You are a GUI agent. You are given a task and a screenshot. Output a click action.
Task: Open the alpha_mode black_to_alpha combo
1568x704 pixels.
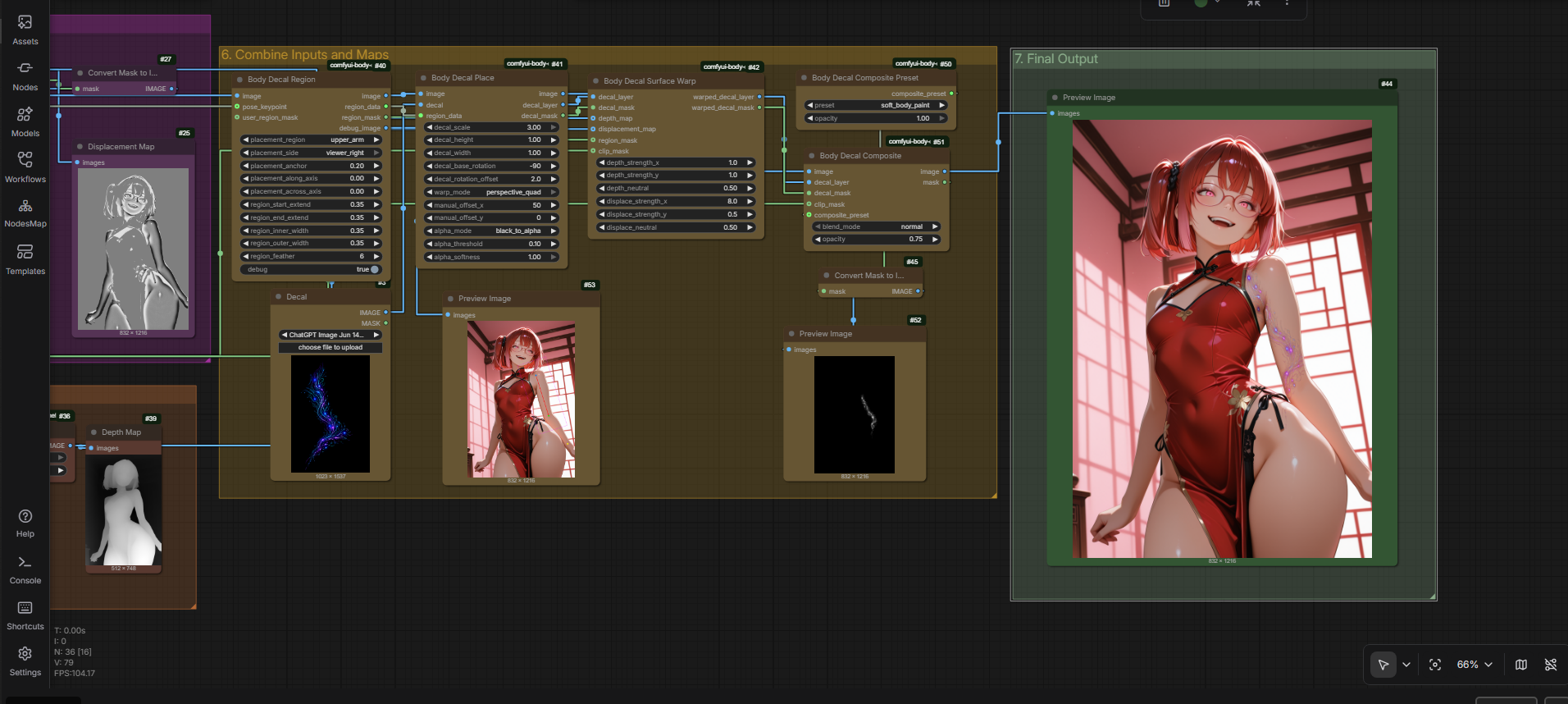coord(491,231)
